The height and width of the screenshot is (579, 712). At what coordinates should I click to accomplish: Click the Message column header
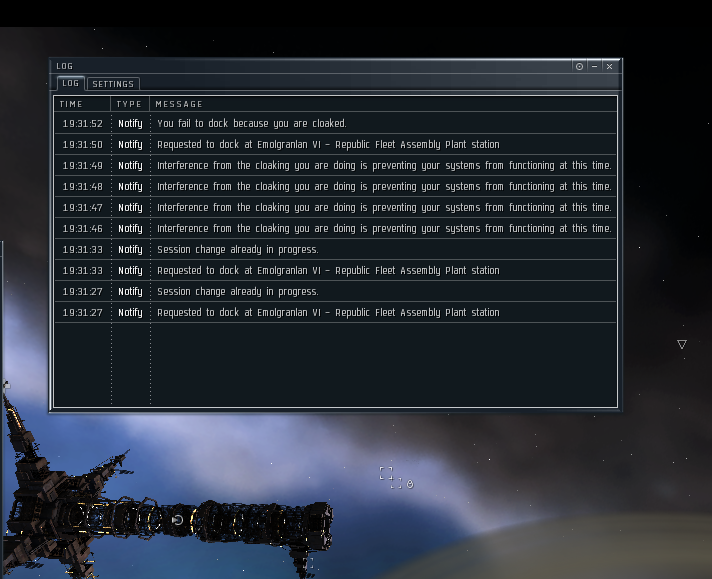pyautogui.click(x=383, y=104)
